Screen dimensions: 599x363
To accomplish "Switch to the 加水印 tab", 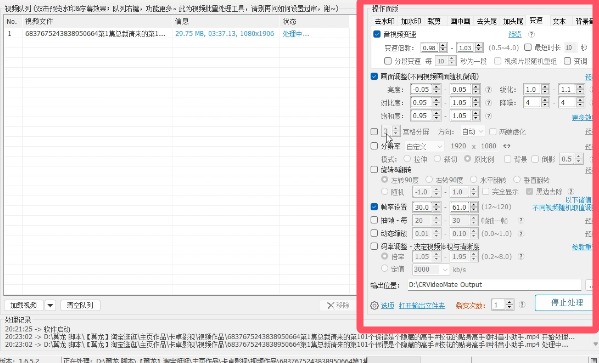I will pyautogui.click(x=411, y=21).
